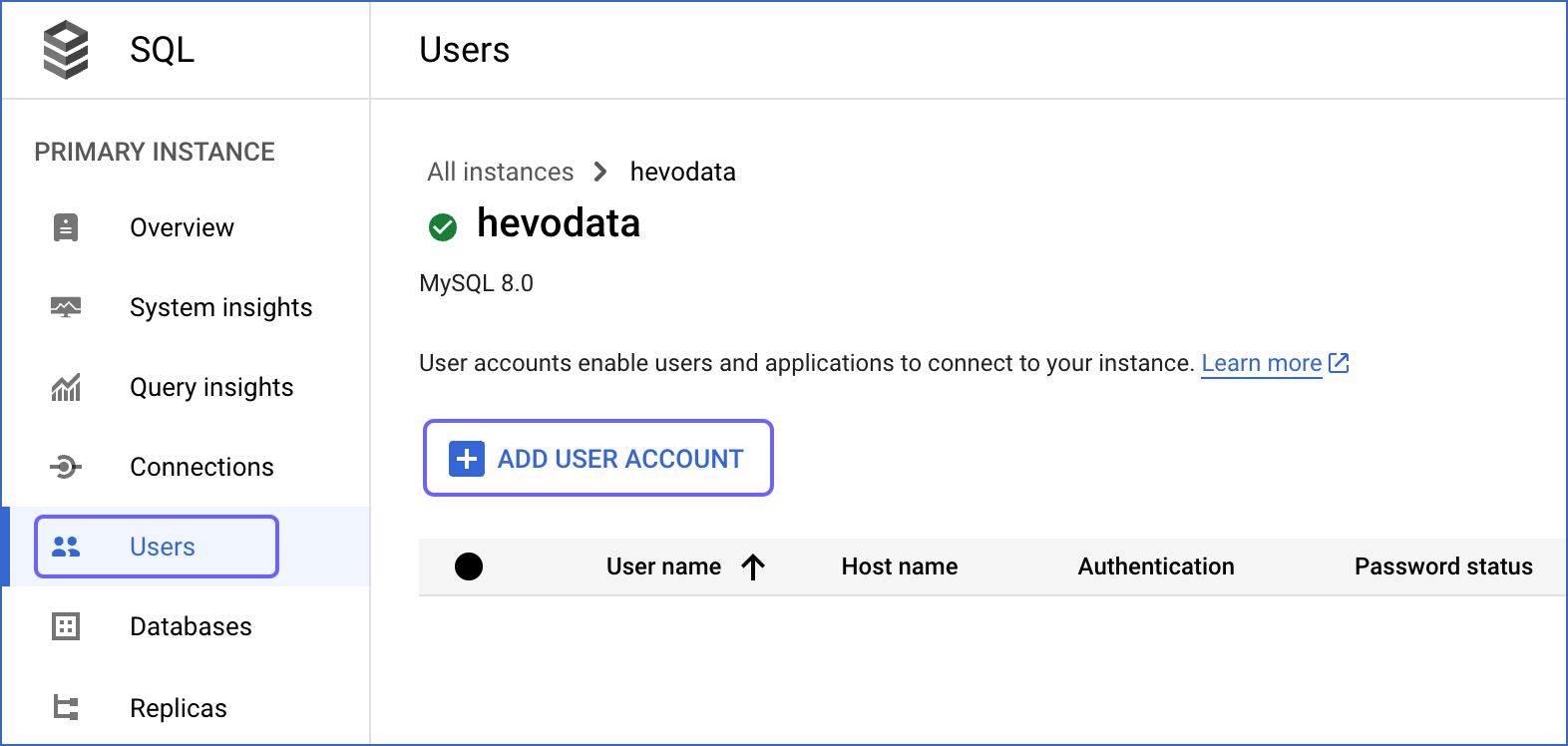Sort by User name column
This screenshot has height=746, width=1568.
pyautogui.click(x=663, y=566)
